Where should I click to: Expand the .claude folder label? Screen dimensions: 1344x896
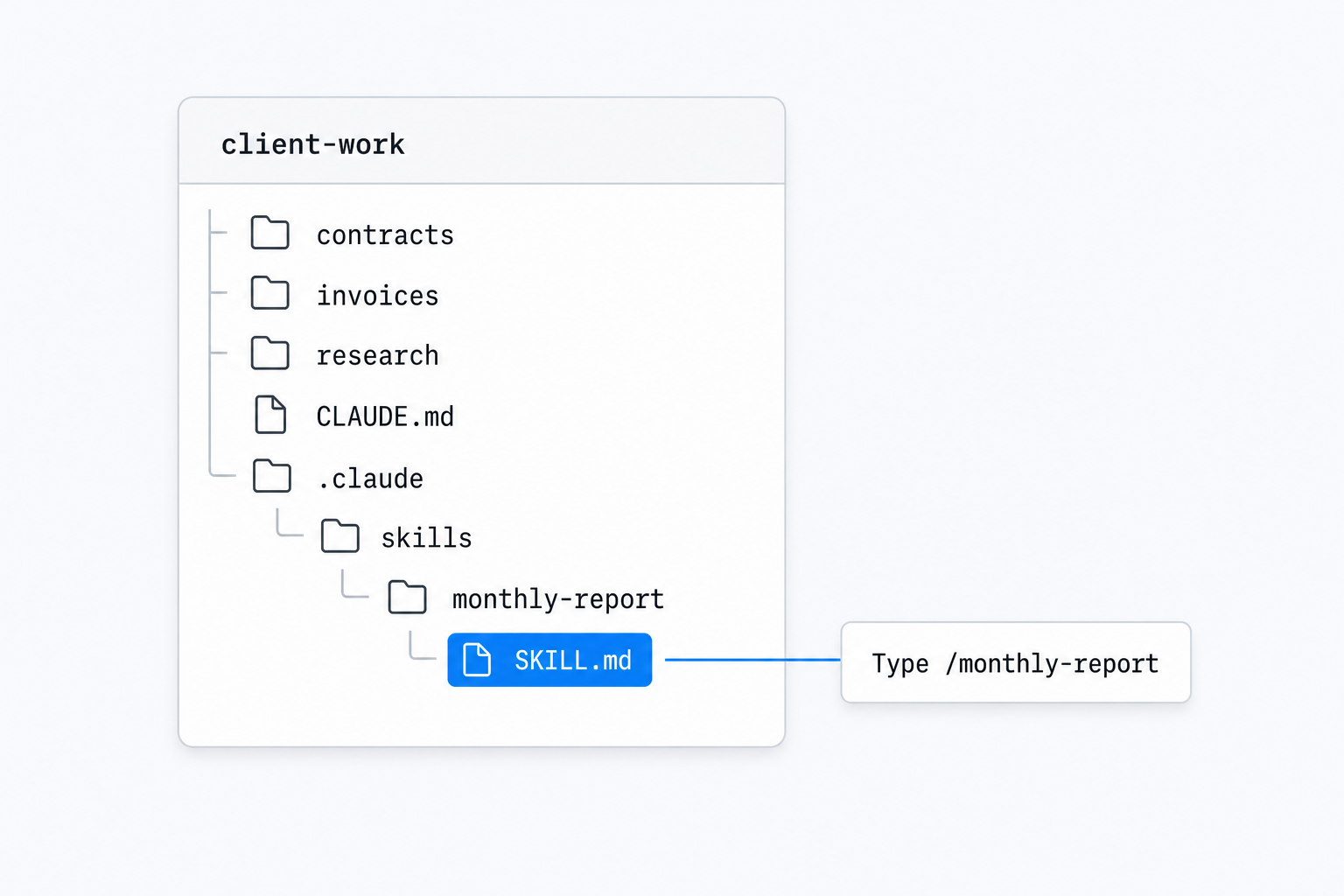click(x=370, y=479)
